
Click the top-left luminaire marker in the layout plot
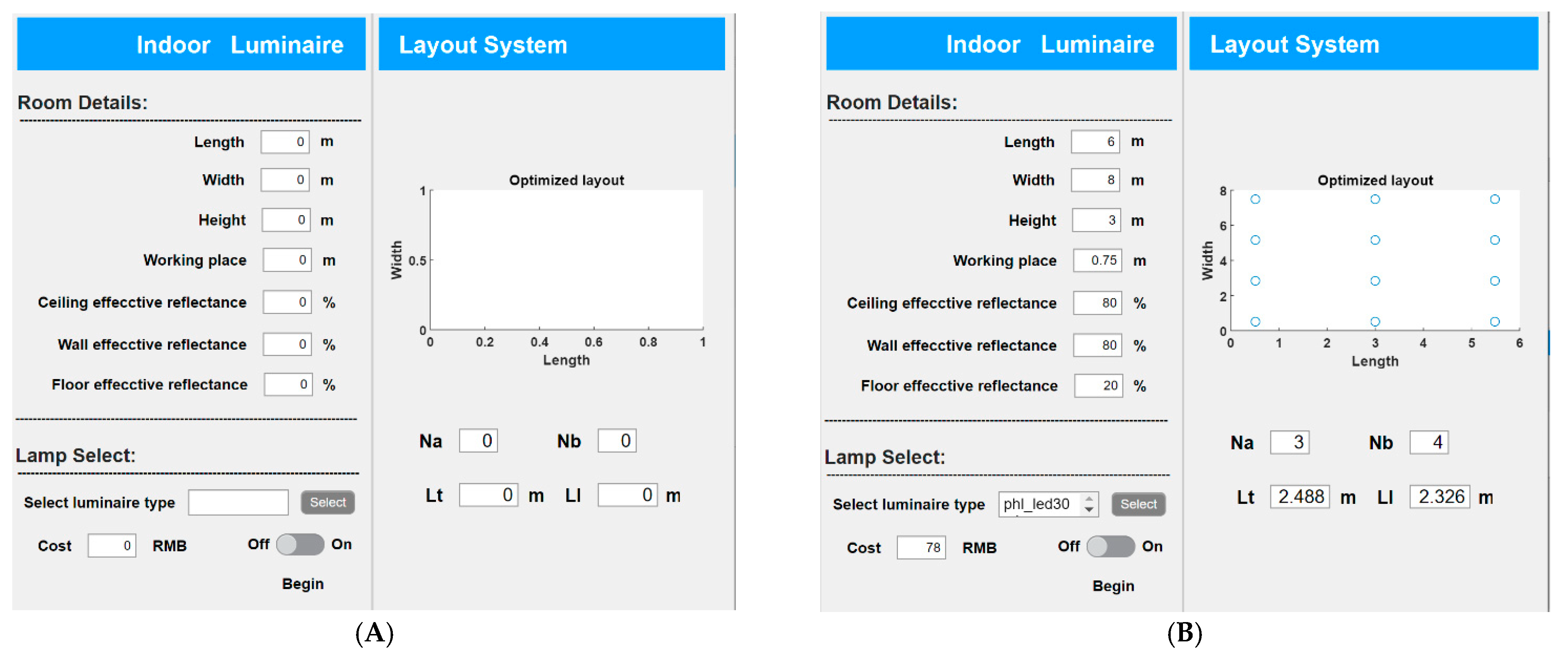1255,199
